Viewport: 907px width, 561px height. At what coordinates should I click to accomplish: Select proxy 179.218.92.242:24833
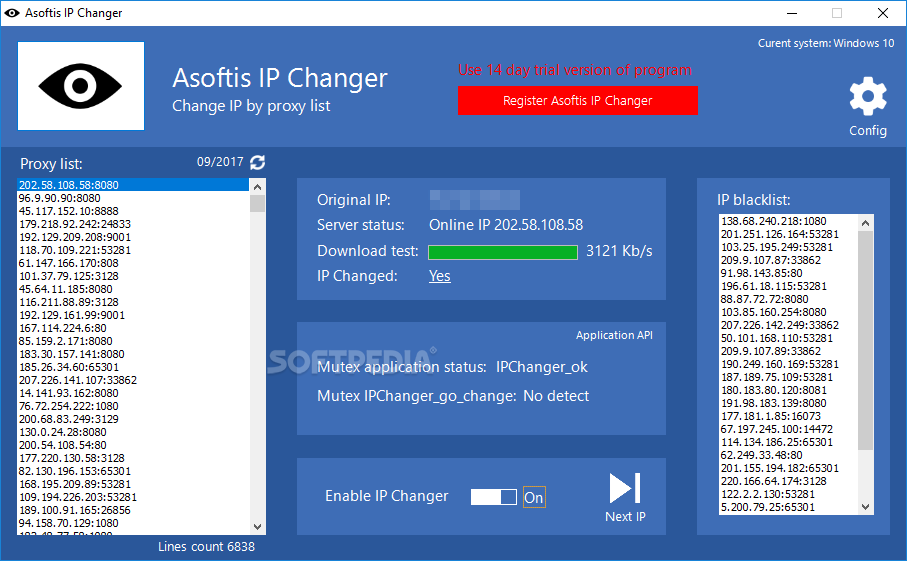[x=133, y=224]
